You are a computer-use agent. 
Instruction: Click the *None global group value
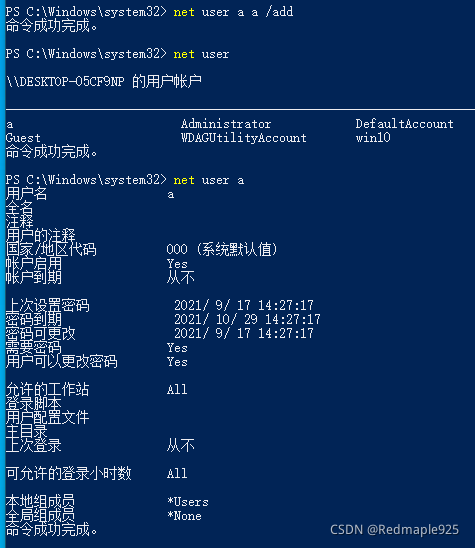pos(184,516)
